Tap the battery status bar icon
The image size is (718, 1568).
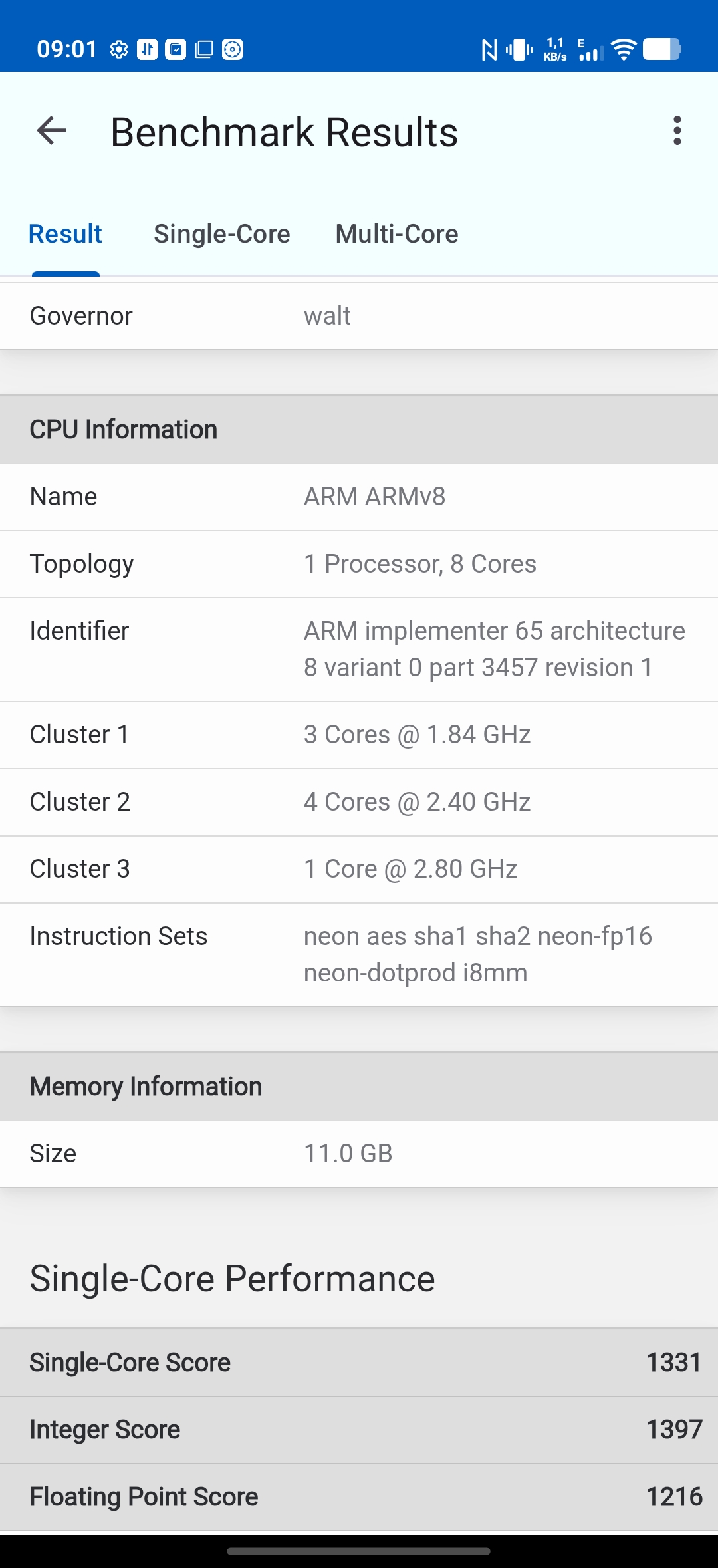(662, 49)
